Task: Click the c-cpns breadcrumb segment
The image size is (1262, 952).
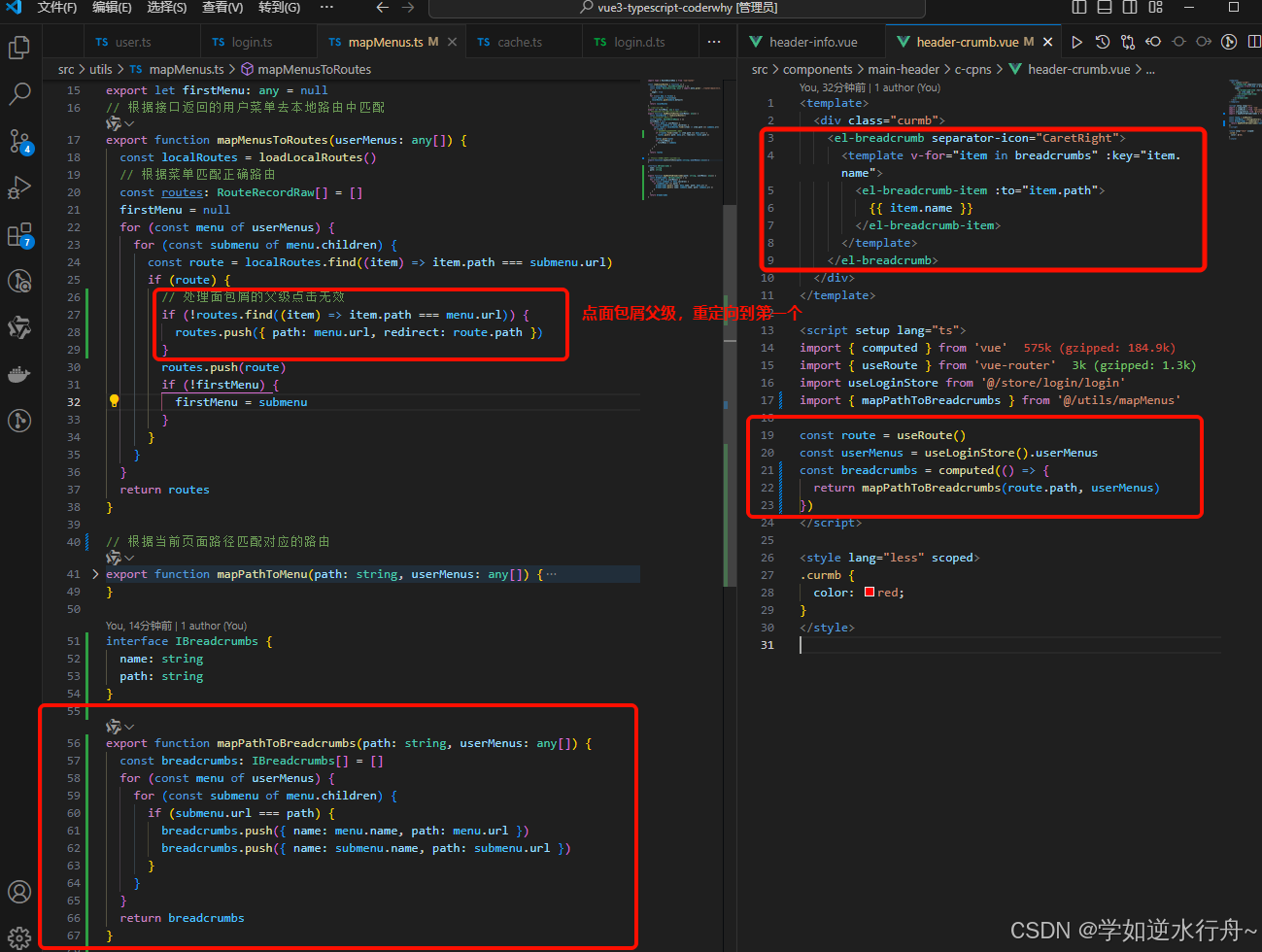Action: click(972, 69)
